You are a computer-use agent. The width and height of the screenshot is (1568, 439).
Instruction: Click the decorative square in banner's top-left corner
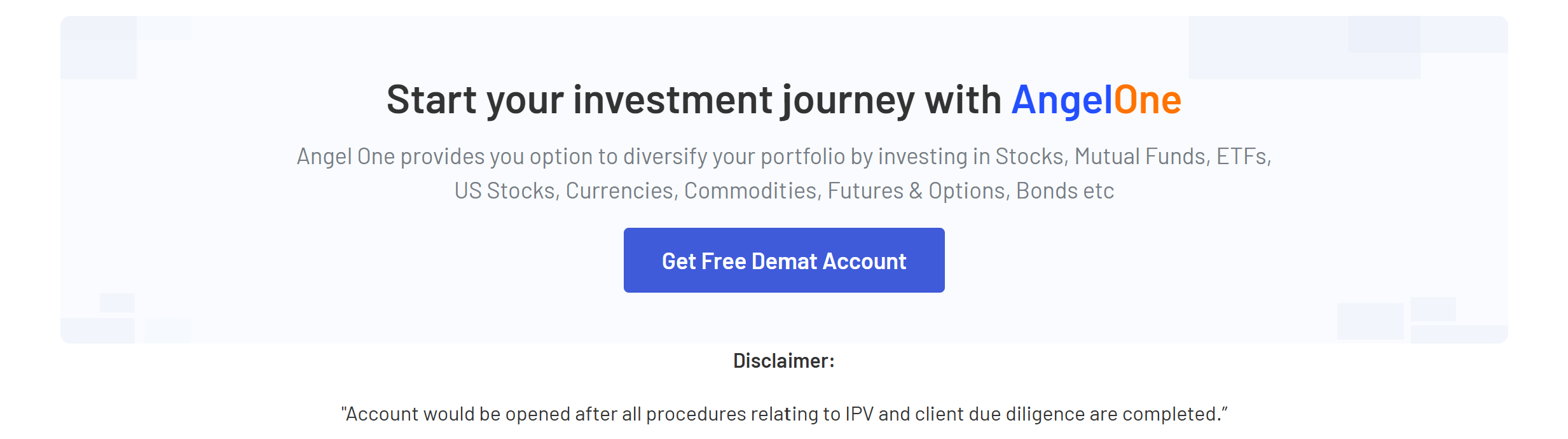[99, 48]
